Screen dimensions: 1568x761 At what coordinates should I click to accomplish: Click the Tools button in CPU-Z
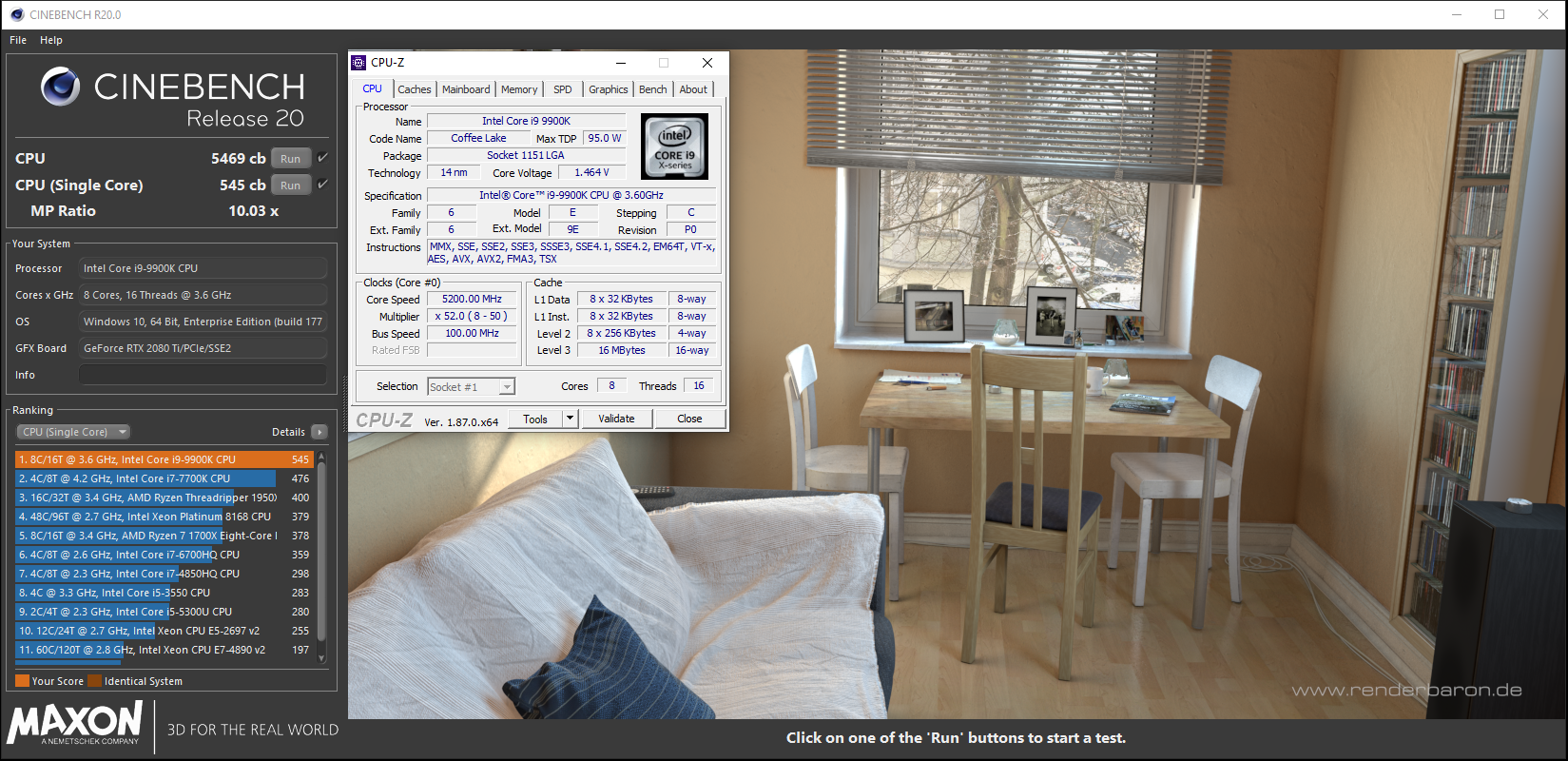(535, 419)
